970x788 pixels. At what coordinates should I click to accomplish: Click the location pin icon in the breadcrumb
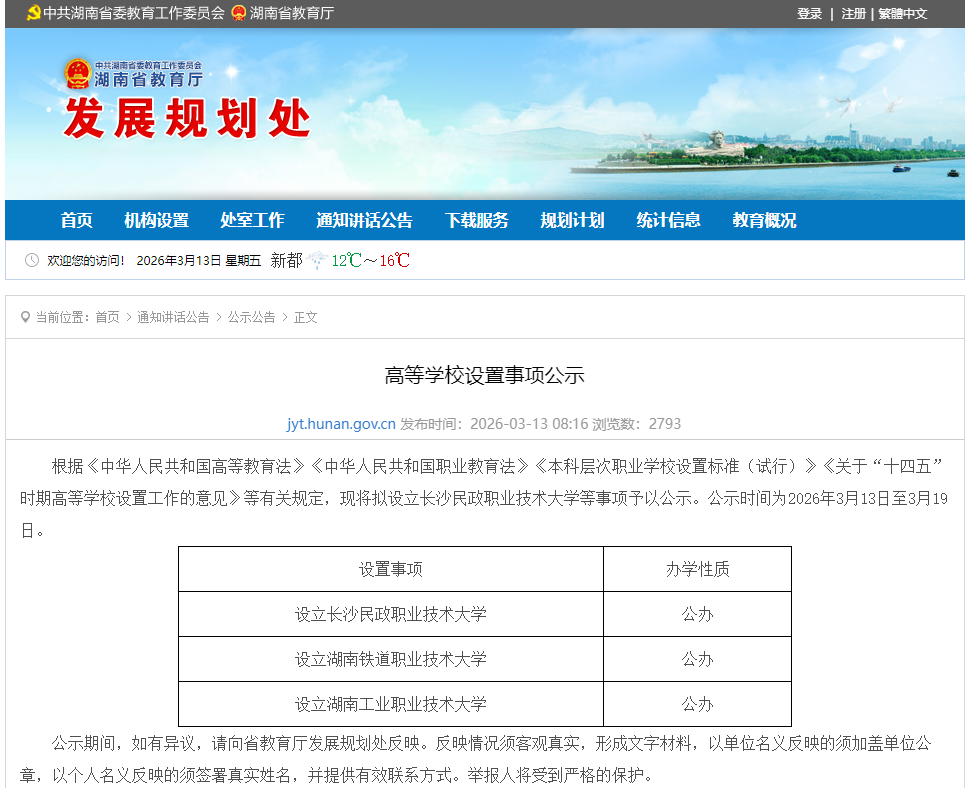27,317
